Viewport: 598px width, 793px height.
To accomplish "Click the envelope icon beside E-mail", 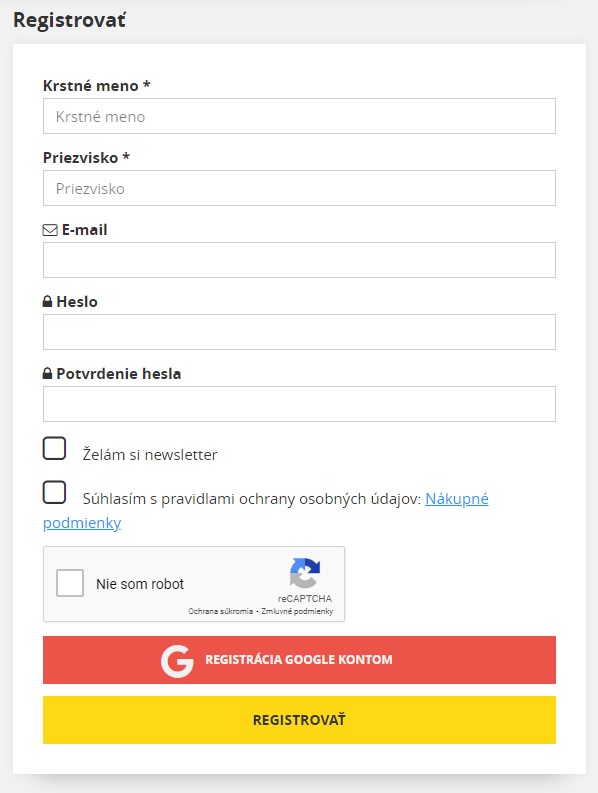I will tap(50, 230).
